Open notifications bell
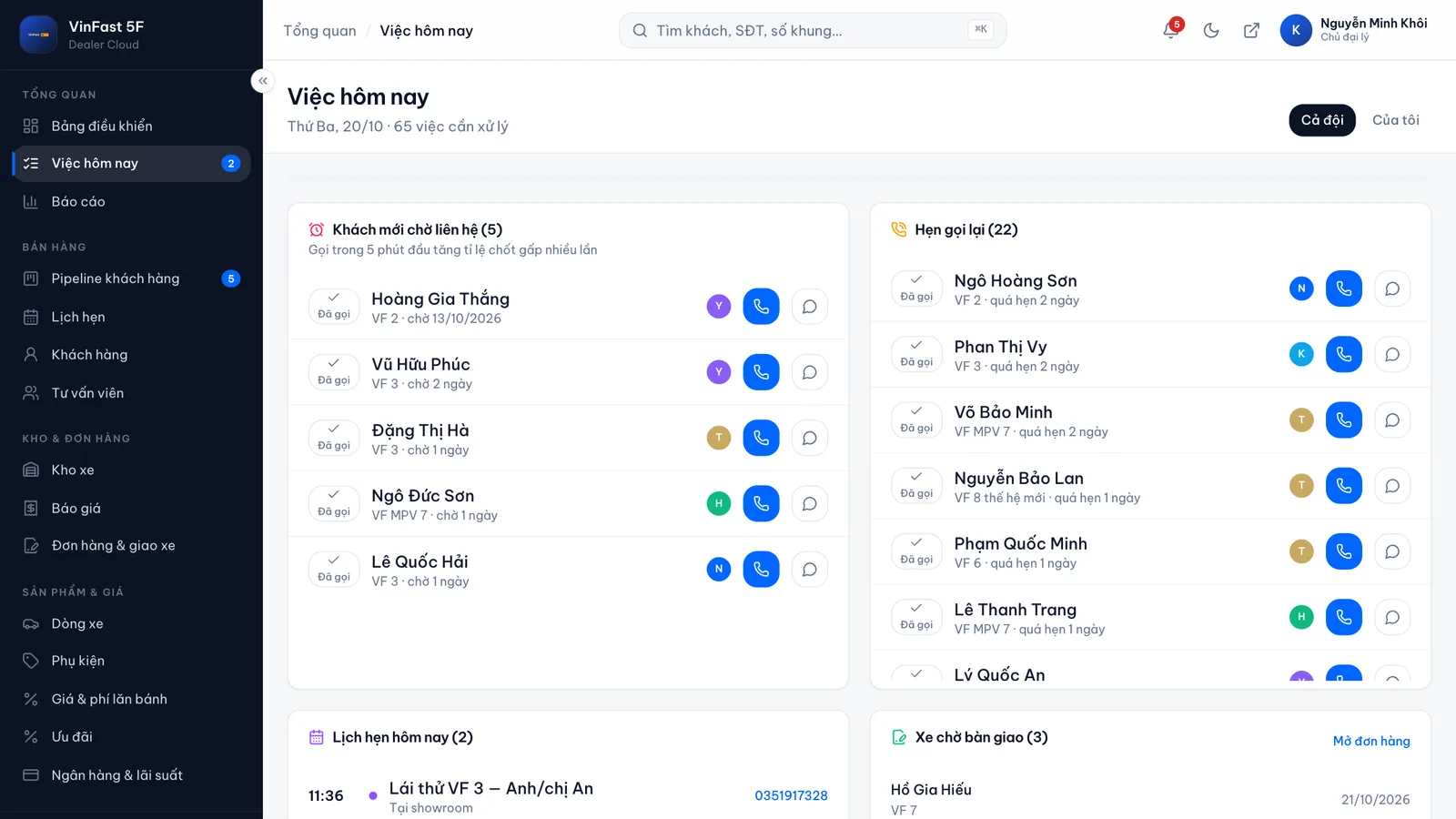This screenshot has width=1456, height=819. click(1171, 30)
